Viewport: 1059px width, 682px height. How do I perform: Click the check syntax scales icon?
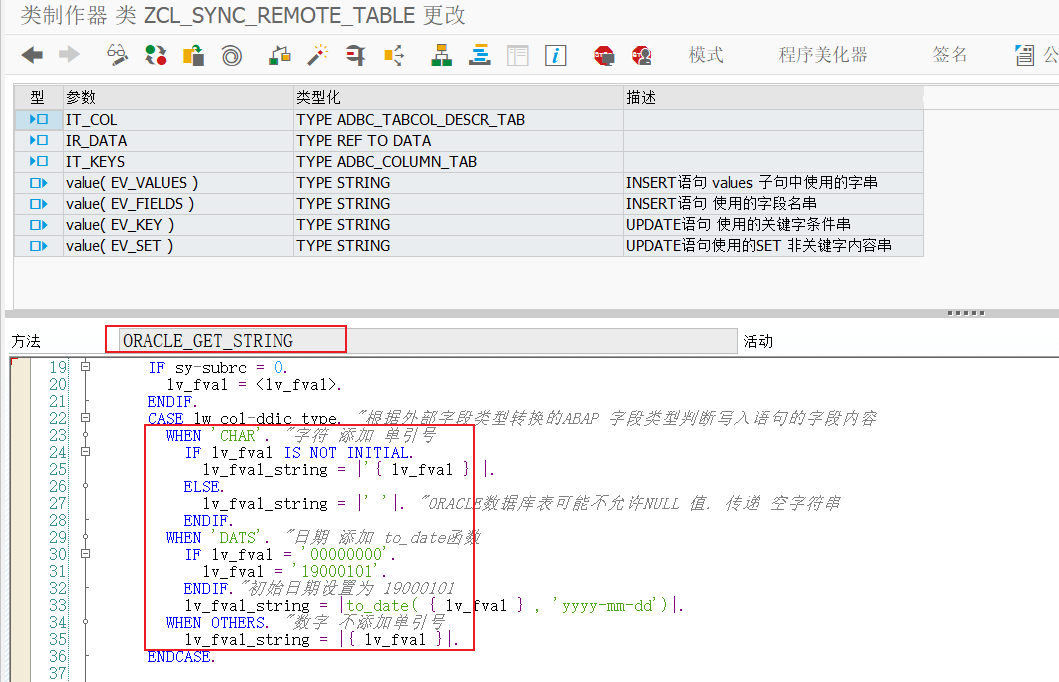tap(279, 55)
